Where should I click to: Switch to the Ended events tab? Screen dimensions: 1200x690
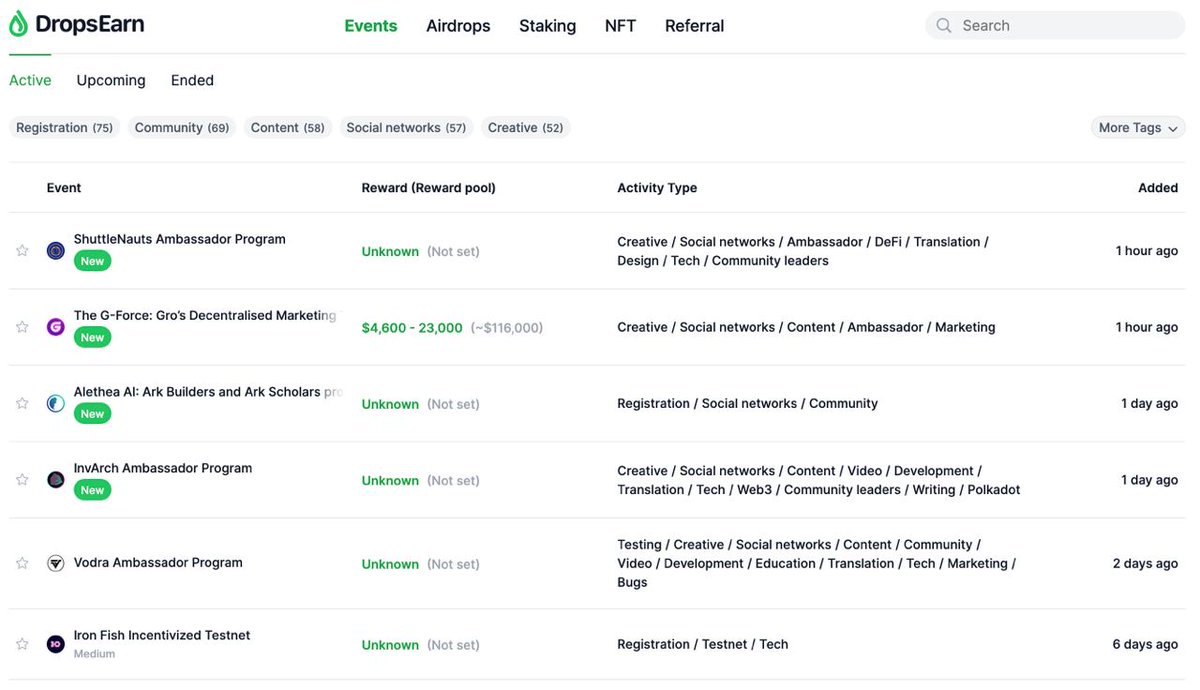[x=192, y=80]
